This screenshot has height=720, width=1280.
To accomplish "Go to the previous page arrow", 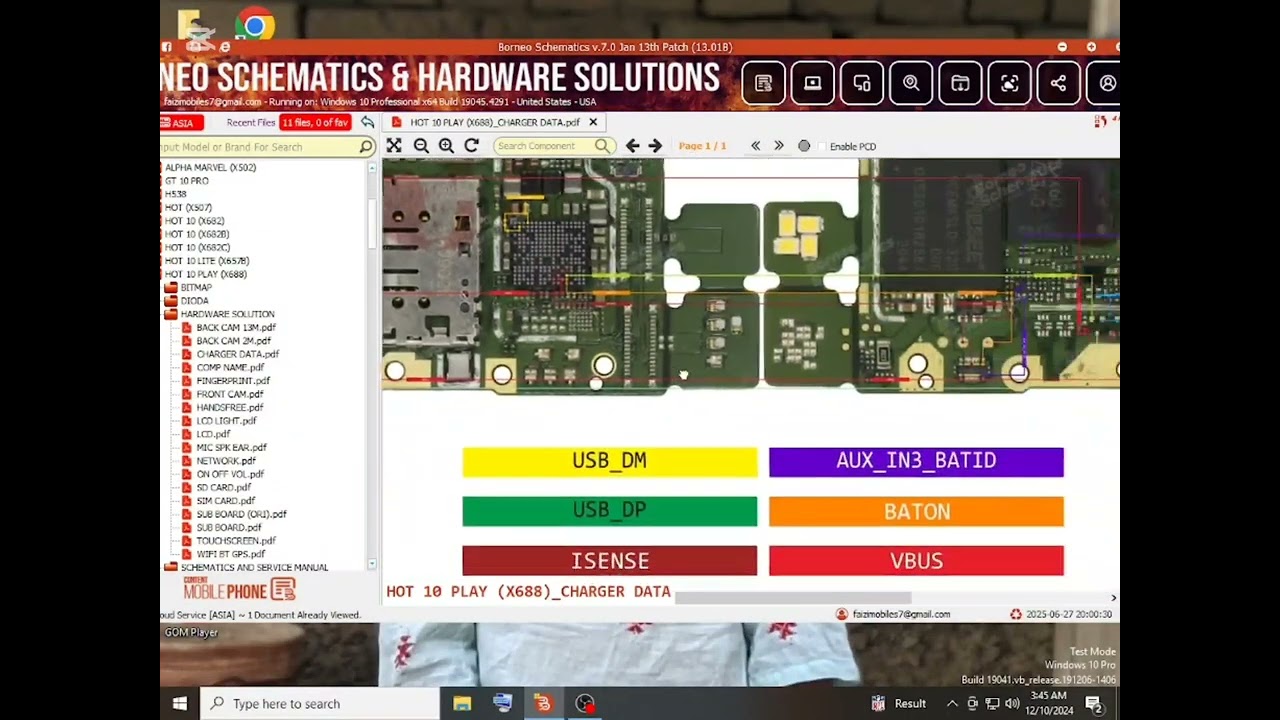I will (x=632, y=146).
